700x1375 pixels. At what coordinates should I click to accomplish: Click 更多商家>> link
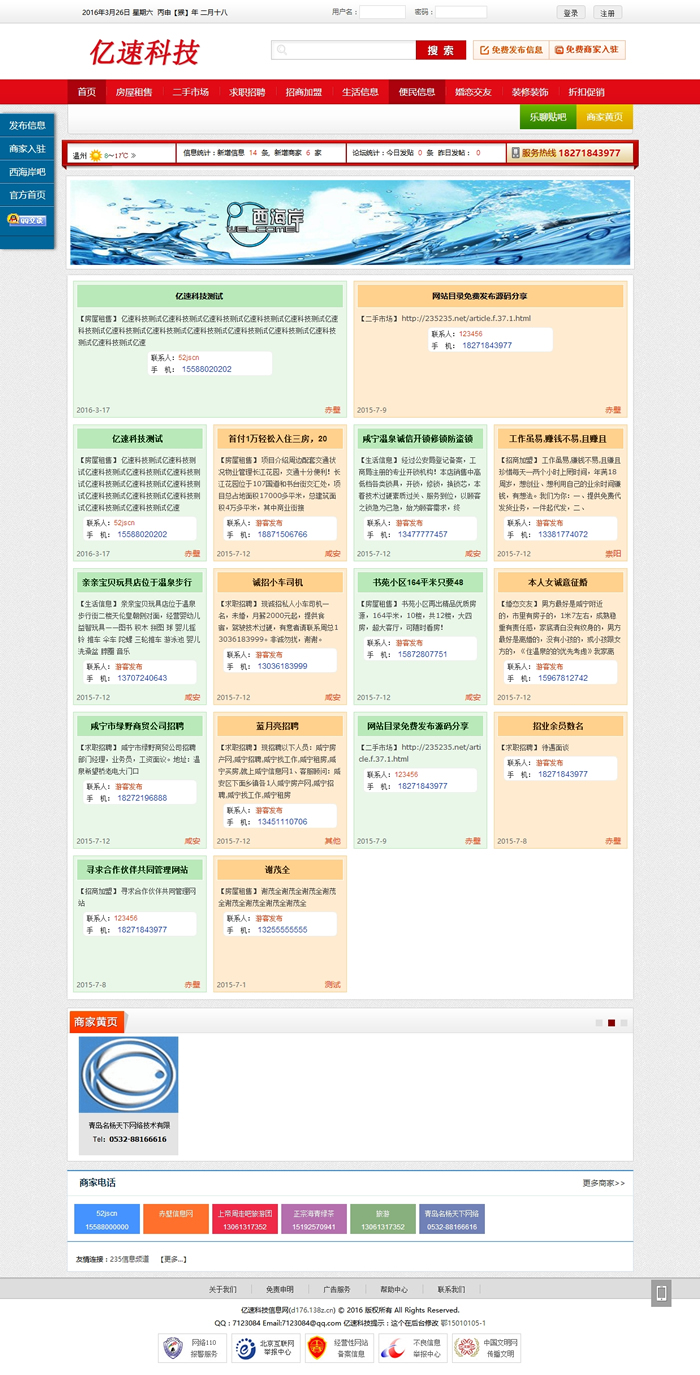[603, 1183]
